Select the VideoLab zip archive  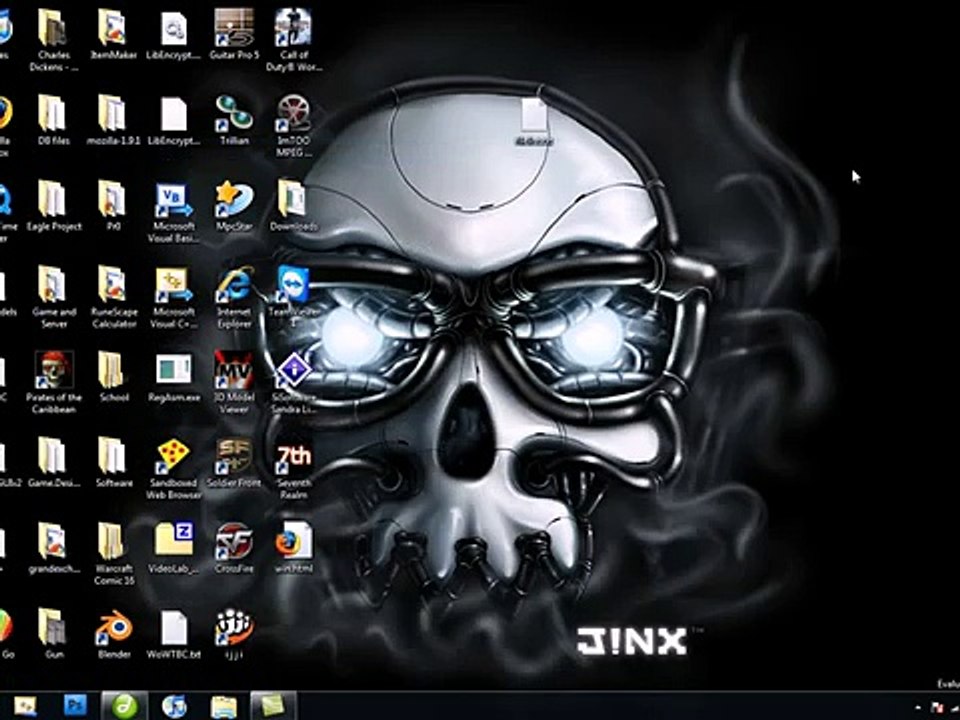(x=173, y=548)
